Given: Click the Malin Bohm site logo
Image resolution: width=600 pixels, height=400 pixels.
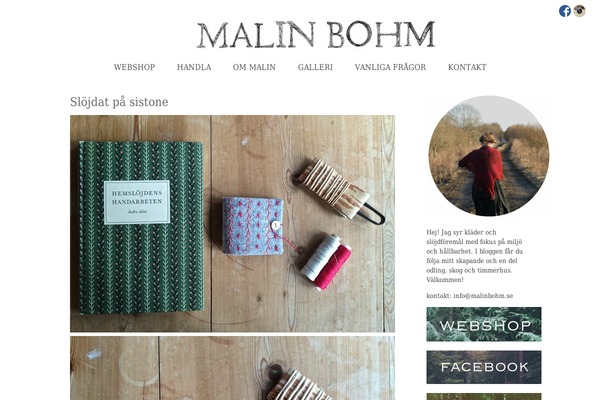Looking at the screenshot, I should point(316,35).
